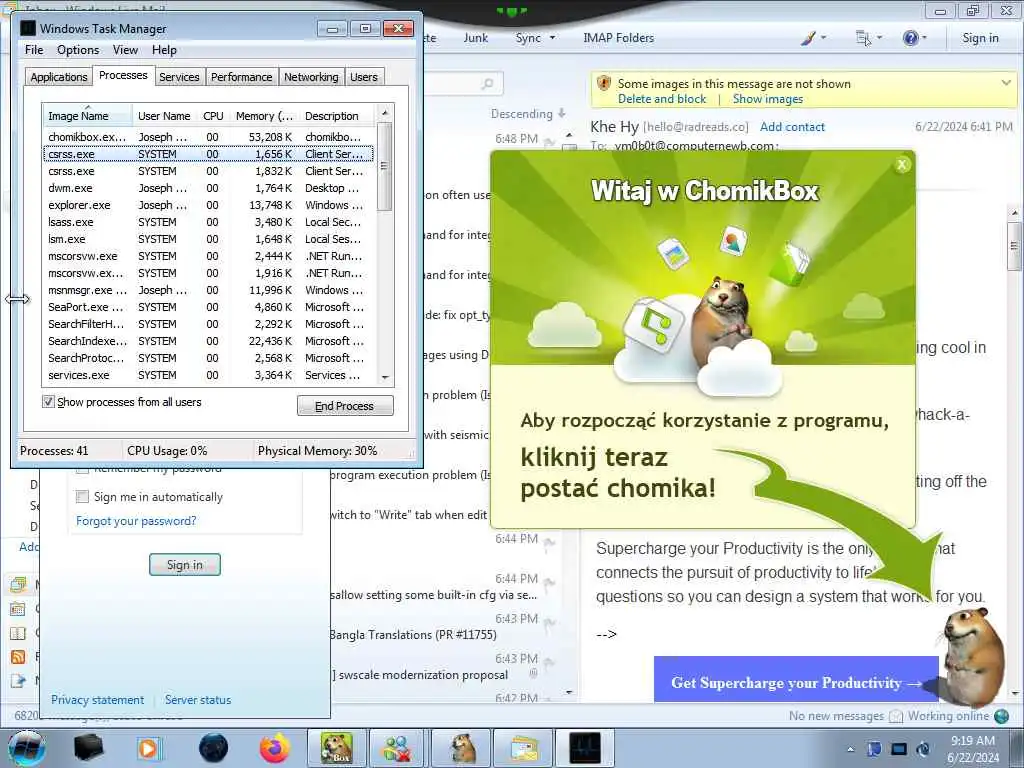1024x768 pixels.
Task: Switch to Networking tab
Action: (x=311, y=77)
